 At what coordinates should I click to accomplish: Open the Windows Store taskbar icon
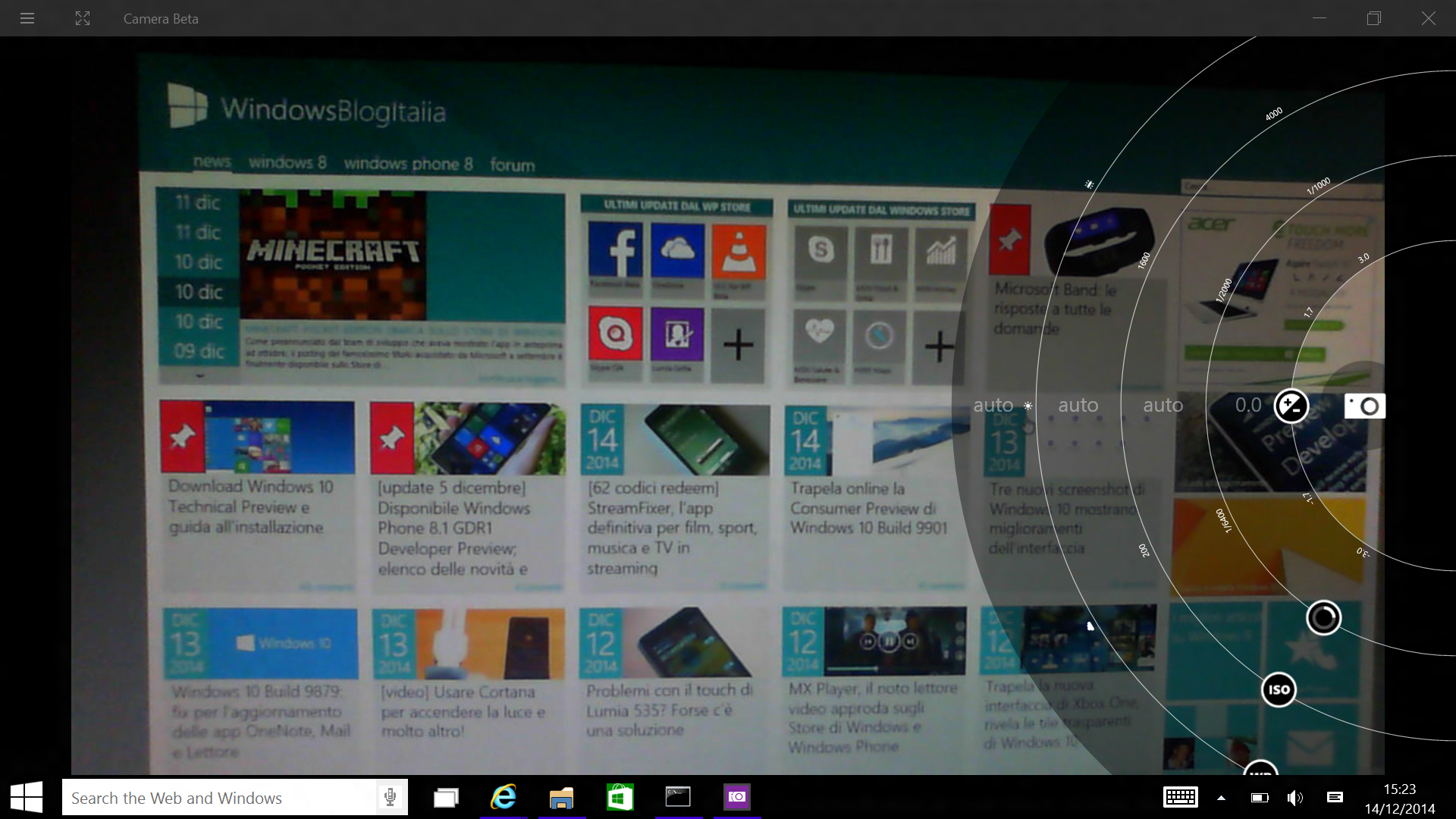click(x=620, y=798)
